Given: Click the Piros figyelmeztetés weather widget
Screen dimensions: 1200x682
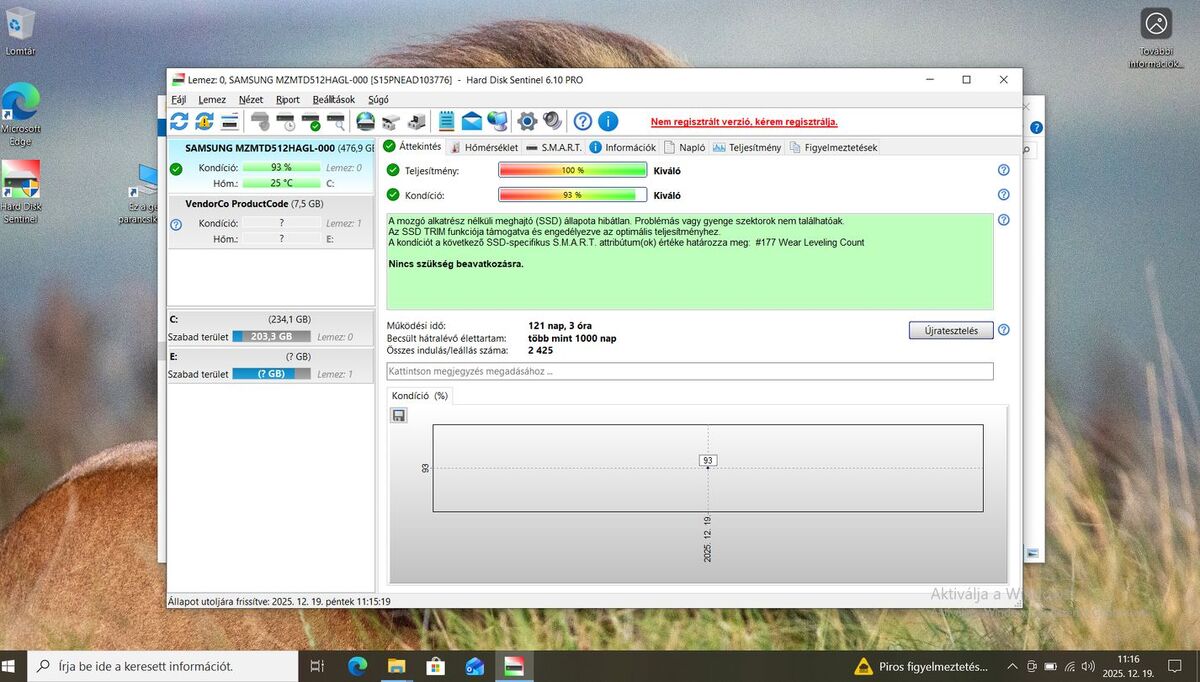Looking at the screenshot, I should coord(921,666).
